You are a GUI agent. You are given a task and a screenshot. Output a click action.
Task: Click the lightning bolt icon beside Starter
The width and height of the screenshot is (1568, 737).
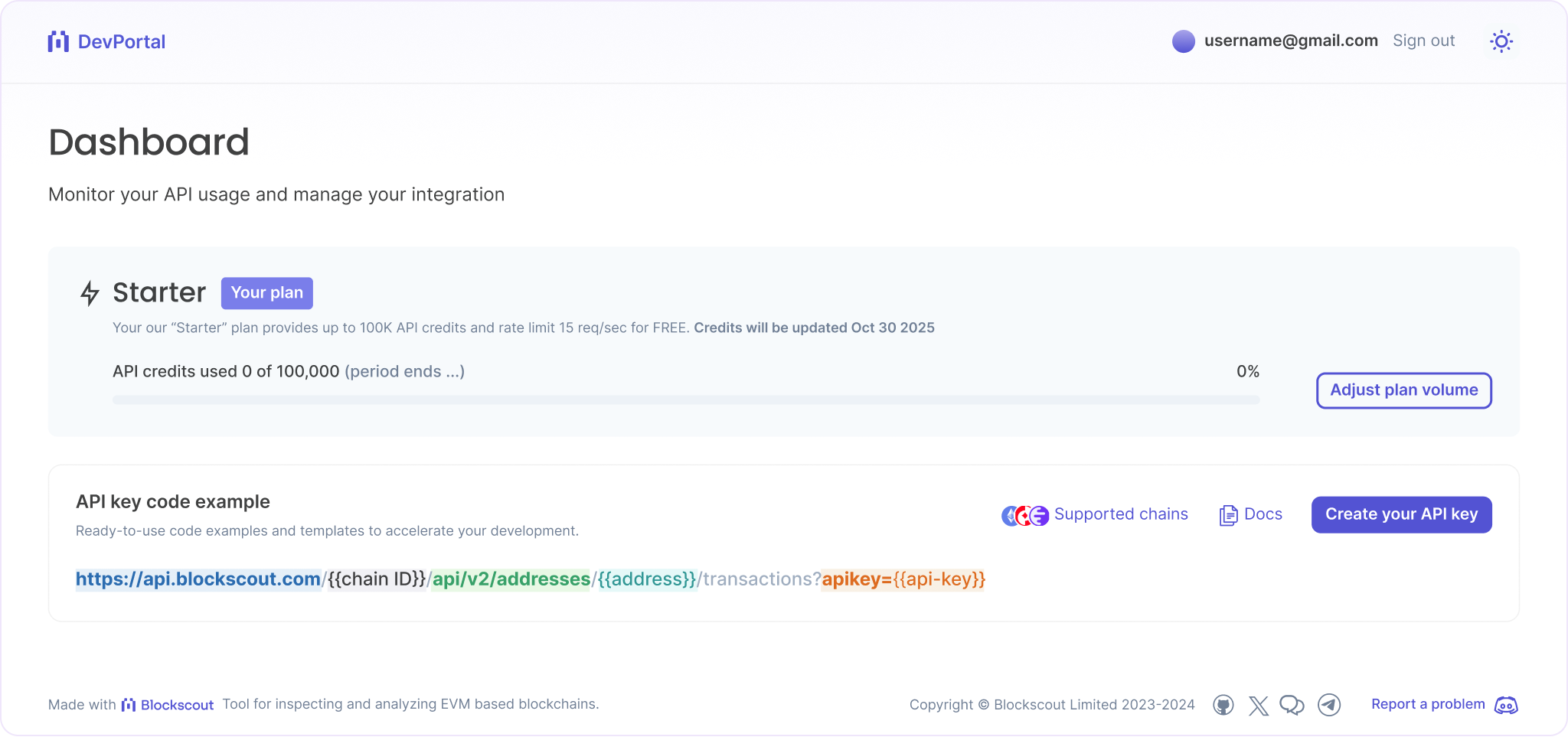click(90, 293)
